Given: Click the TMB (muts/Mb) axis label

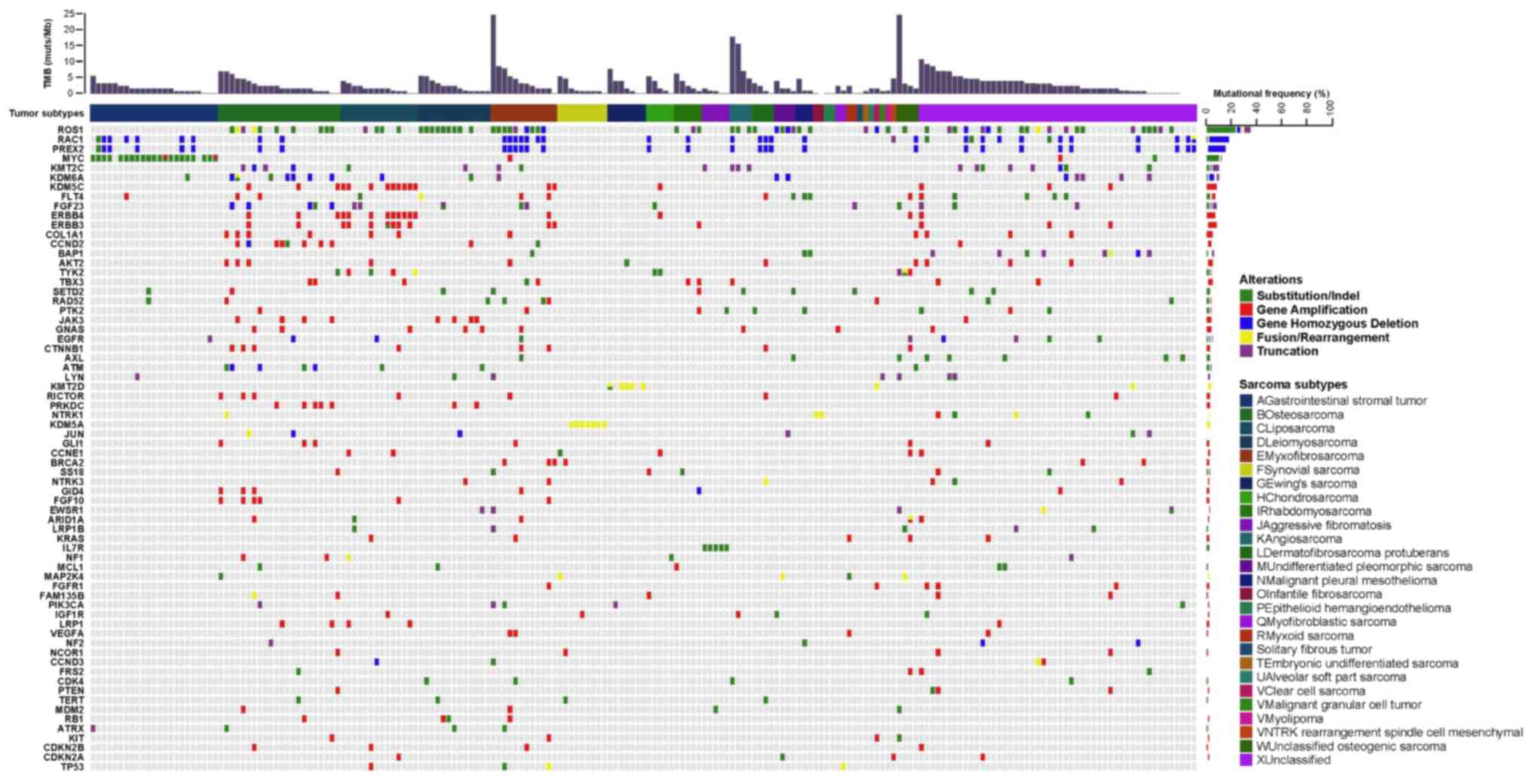Looking at the screenshot, I should [47, 54].
